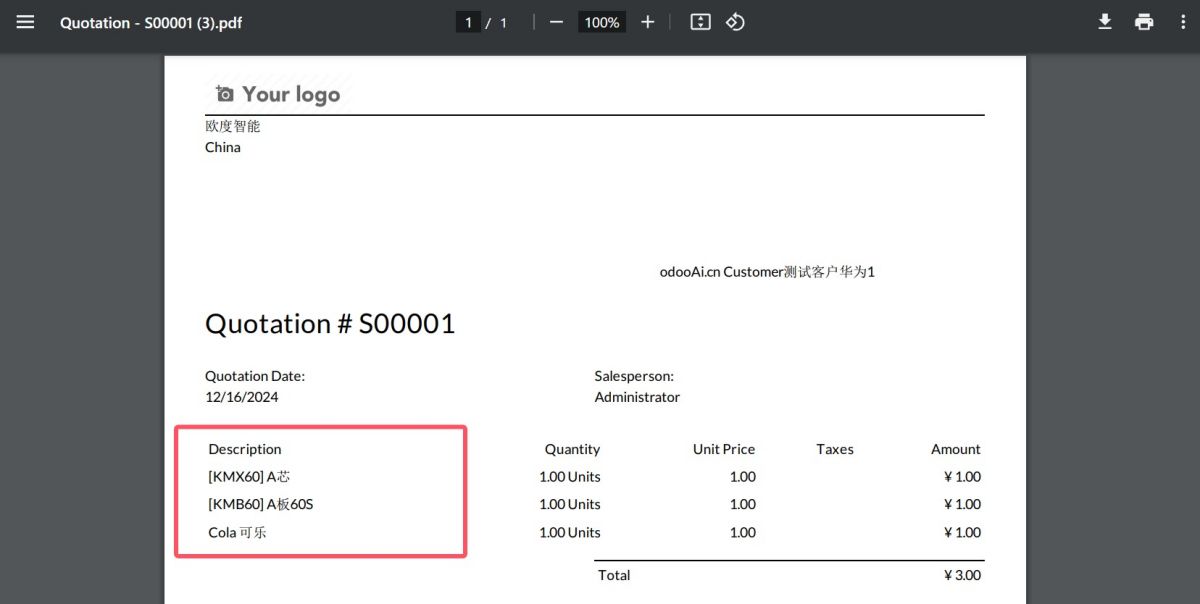Click the Amount column header
This screenshot has width=1200, height=604.
[956, 449]
